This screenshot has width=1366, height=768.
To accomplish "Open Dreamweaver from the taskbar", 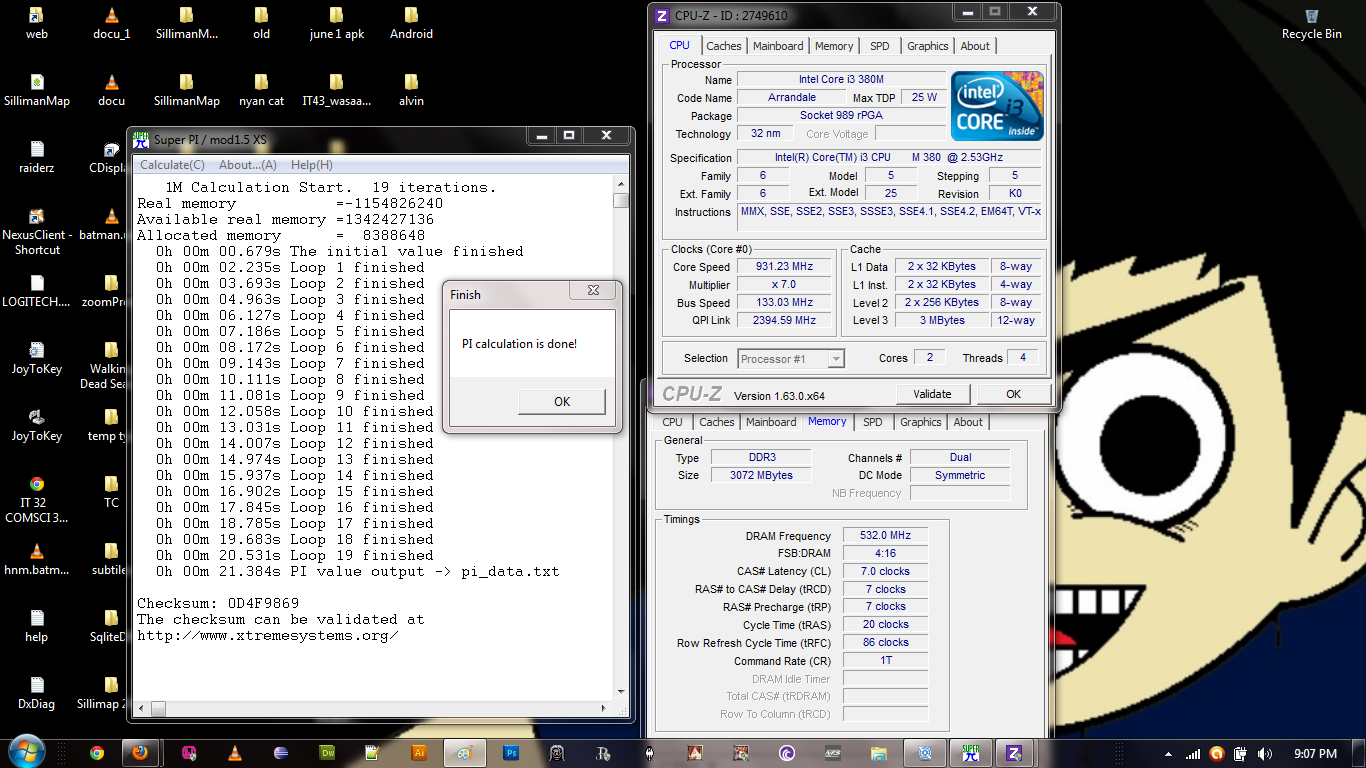I will (327, 753).
